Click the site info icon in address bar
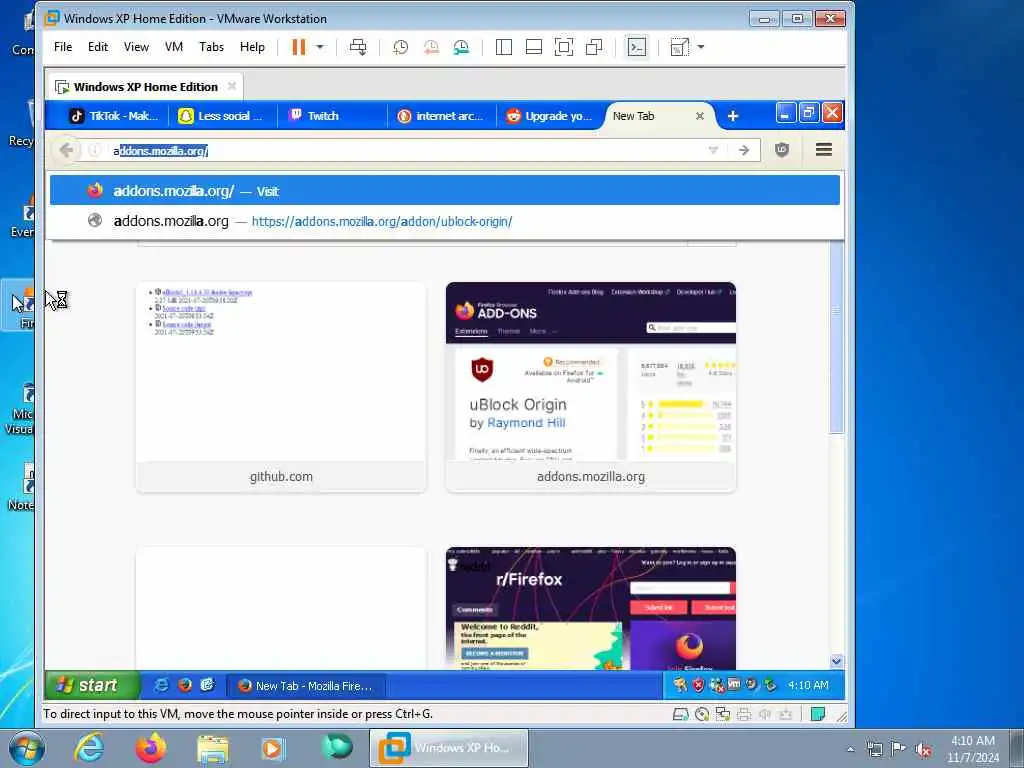Screen dimensions: 1024x768 tap(95, 150)
